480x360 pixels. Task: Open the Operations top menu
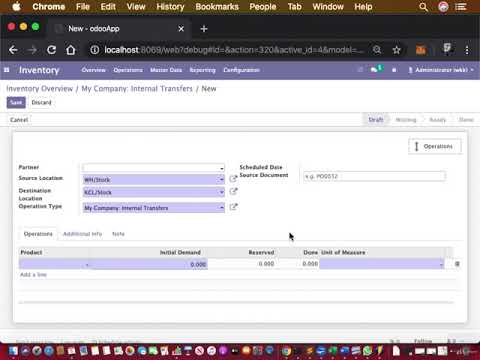pos(128,70)
